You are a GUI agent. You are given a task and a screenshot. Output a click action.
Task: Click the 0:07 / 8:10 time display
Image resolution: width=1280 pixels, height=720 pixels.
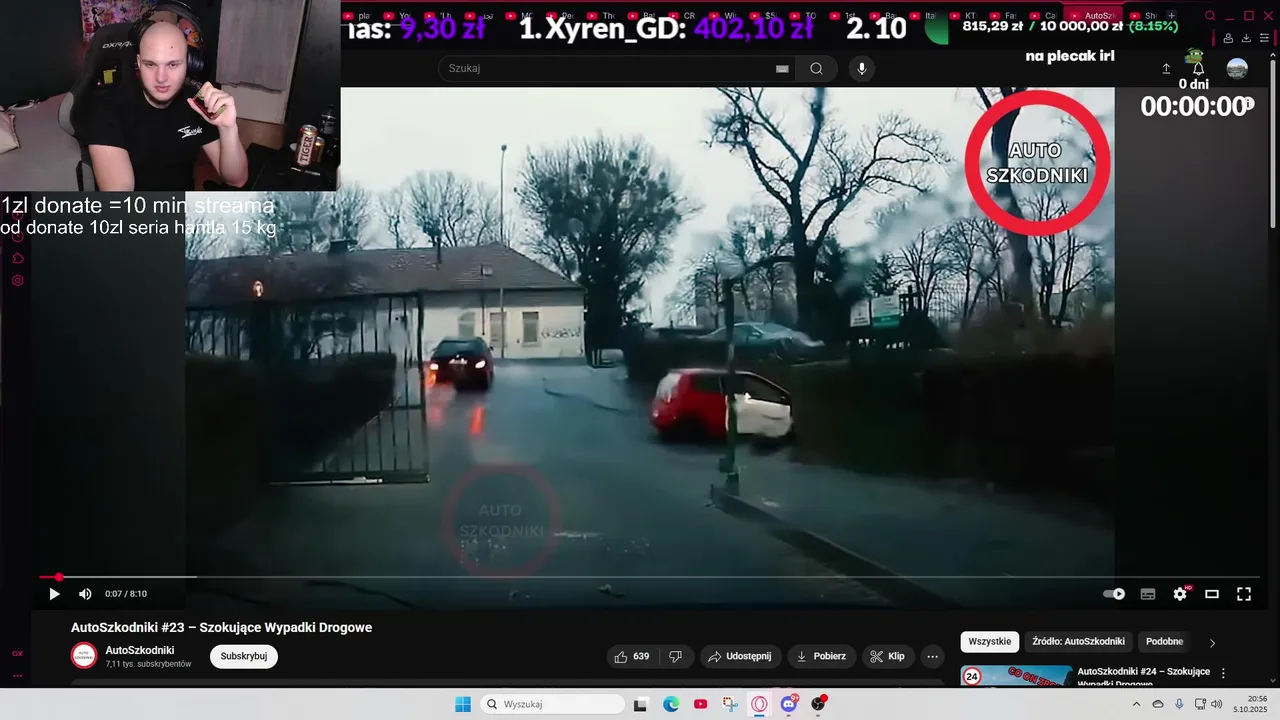click(126, 594)
